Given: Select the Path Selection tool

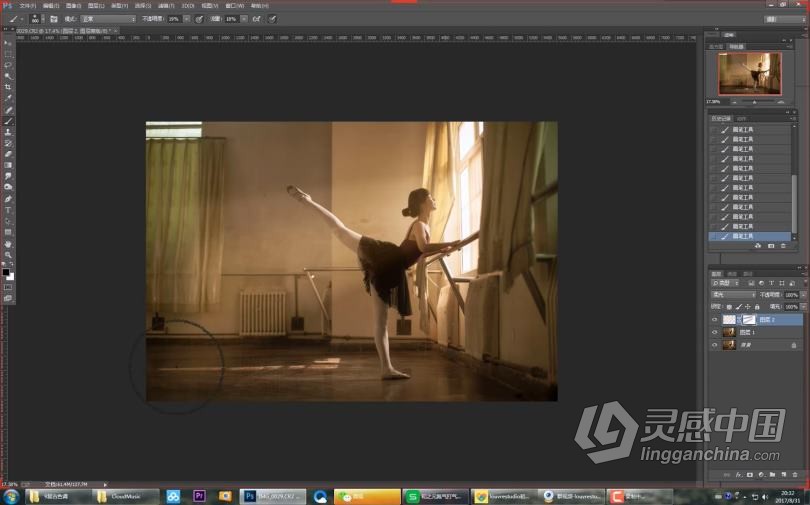Looking at the screenshot, I should [x=8, y=221].
